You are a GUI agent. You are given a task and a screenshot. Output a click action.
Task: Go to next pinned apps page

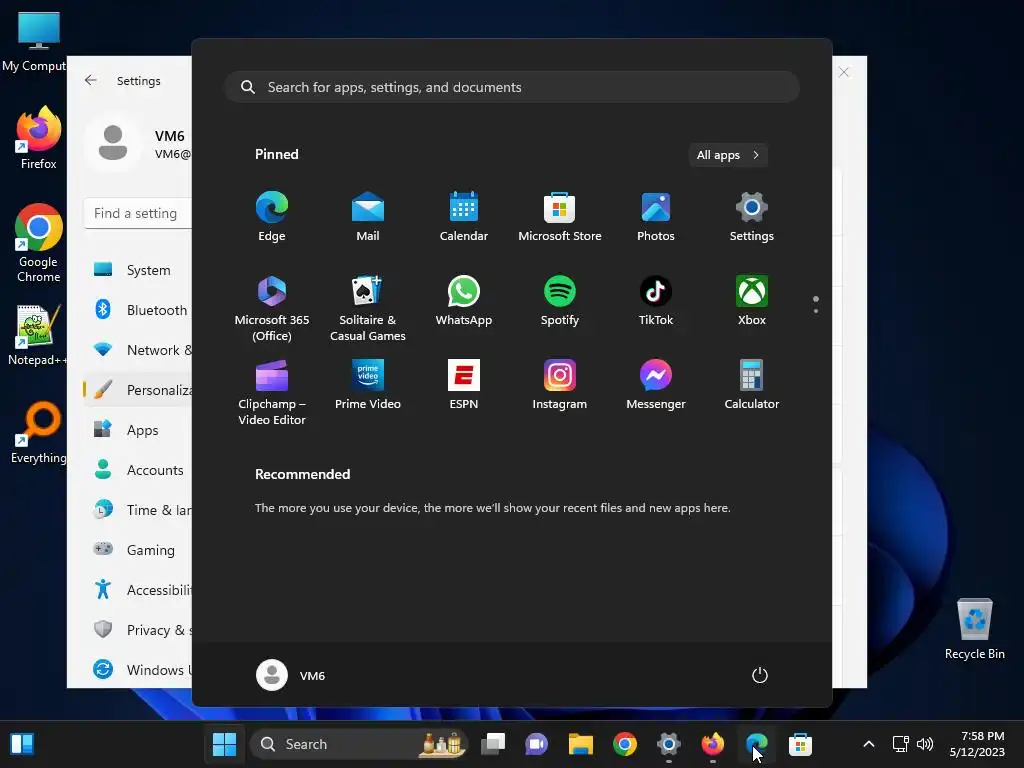coord(816,310)
